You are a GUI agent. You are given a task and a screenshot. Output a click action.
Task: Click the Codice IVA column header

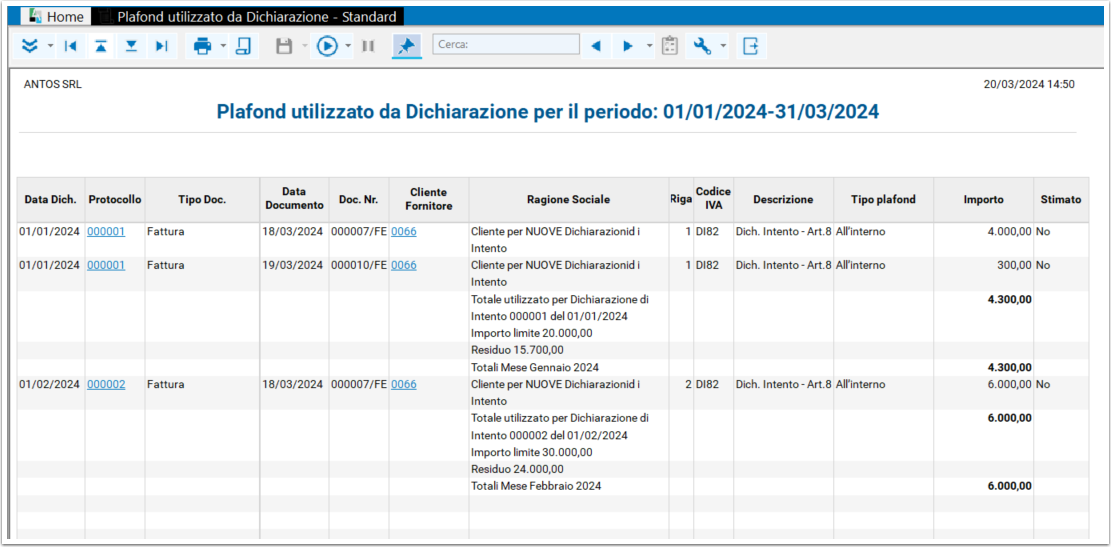tap(713, 200)
